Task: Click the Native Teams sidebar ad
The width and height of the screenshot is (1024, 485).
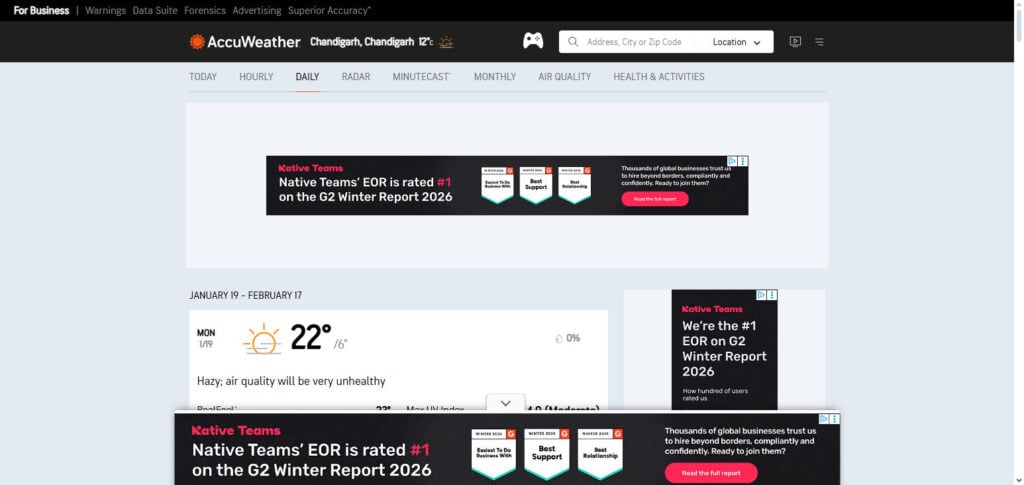Action: click(725, 350)
